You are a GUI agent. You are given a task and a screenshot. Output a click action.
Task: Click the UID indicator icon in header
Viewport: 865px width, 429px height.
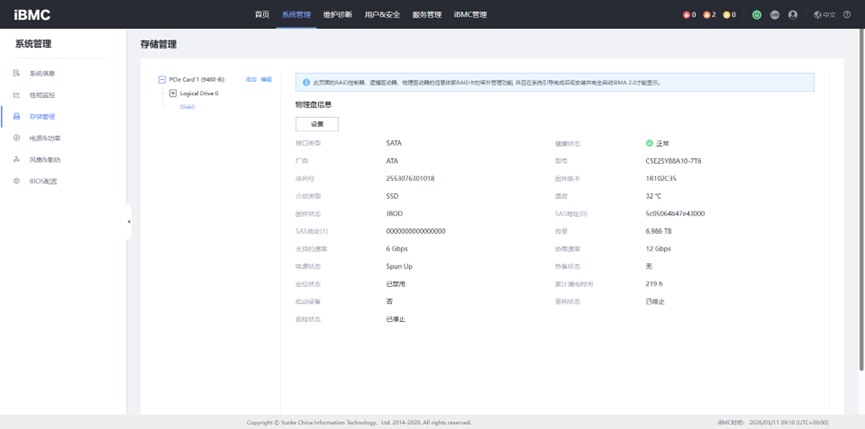(x=775, y=15)
